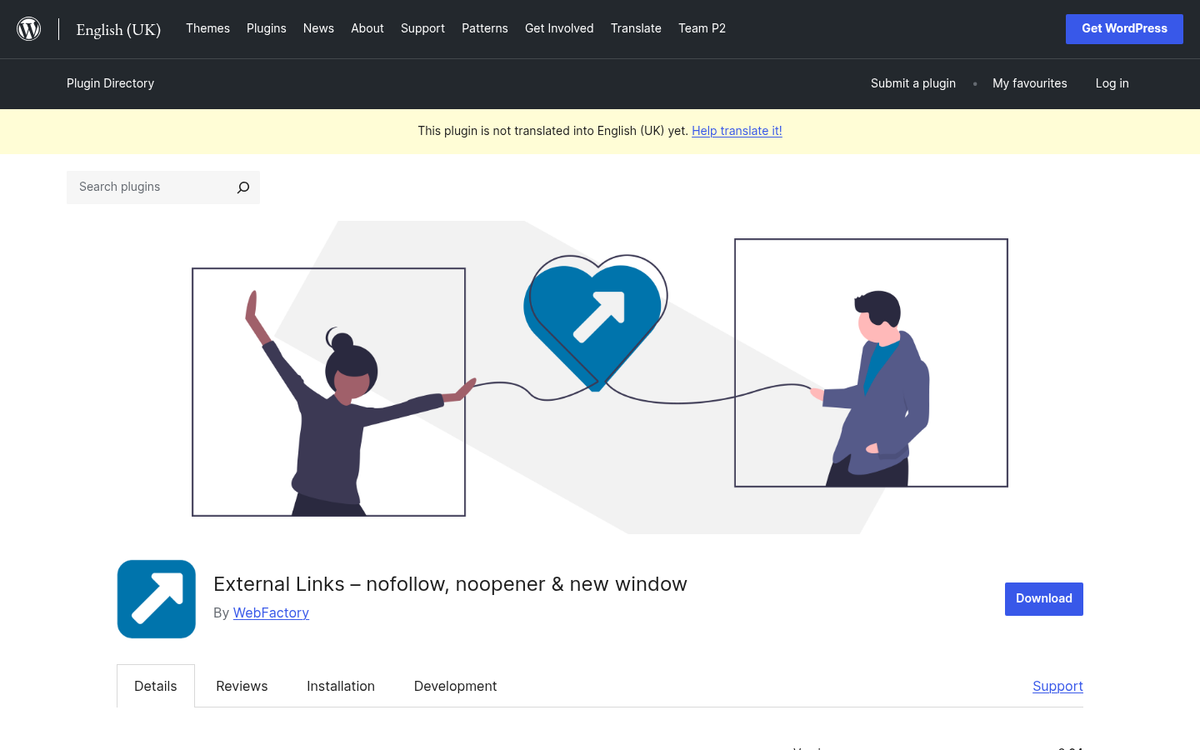
Task: Open the Themes menu item
Action: [208, 28]
